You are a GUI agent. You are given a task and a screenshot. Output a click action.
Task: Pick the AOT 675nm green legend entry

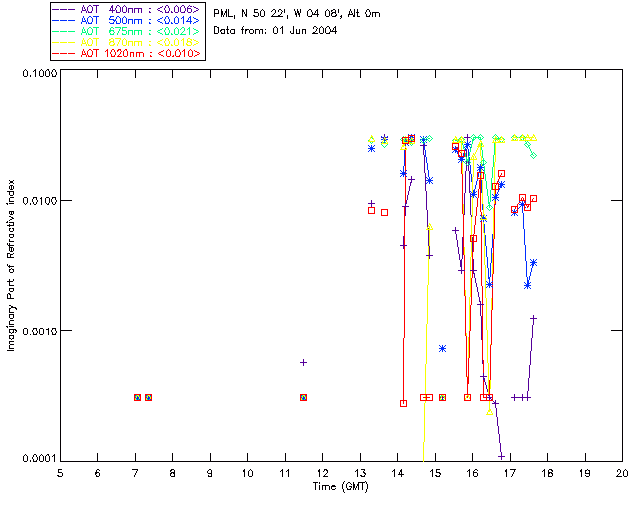pos(127,31)
